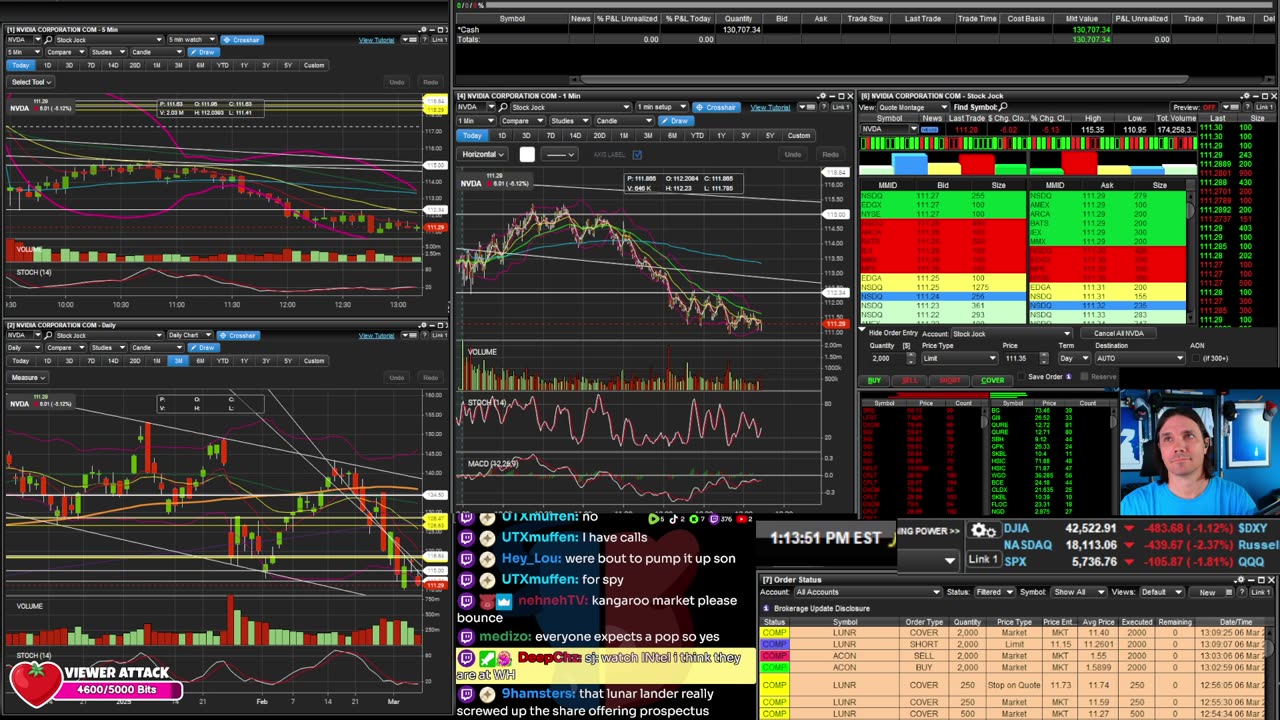Toggle quantity dollar [$] mode
This screenshot has width=1280, height=720.
coord(907,346)
